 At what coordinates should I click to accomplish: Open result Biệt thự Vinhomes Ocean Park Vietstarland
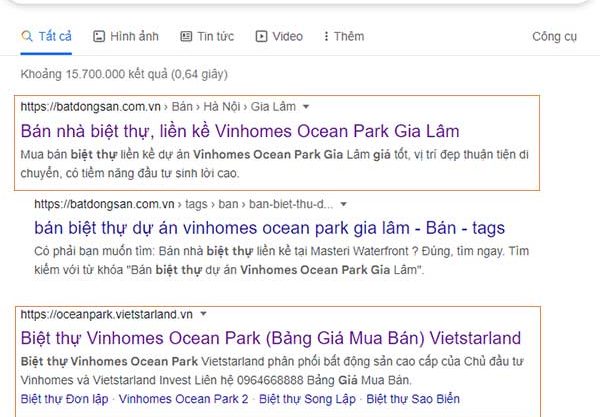click(x=271, y=338)
